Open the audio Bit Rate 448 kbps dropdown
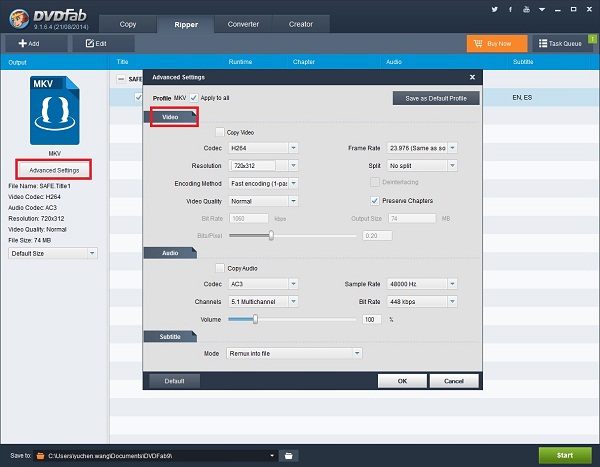600x467 pixels. tap(422, 301)
